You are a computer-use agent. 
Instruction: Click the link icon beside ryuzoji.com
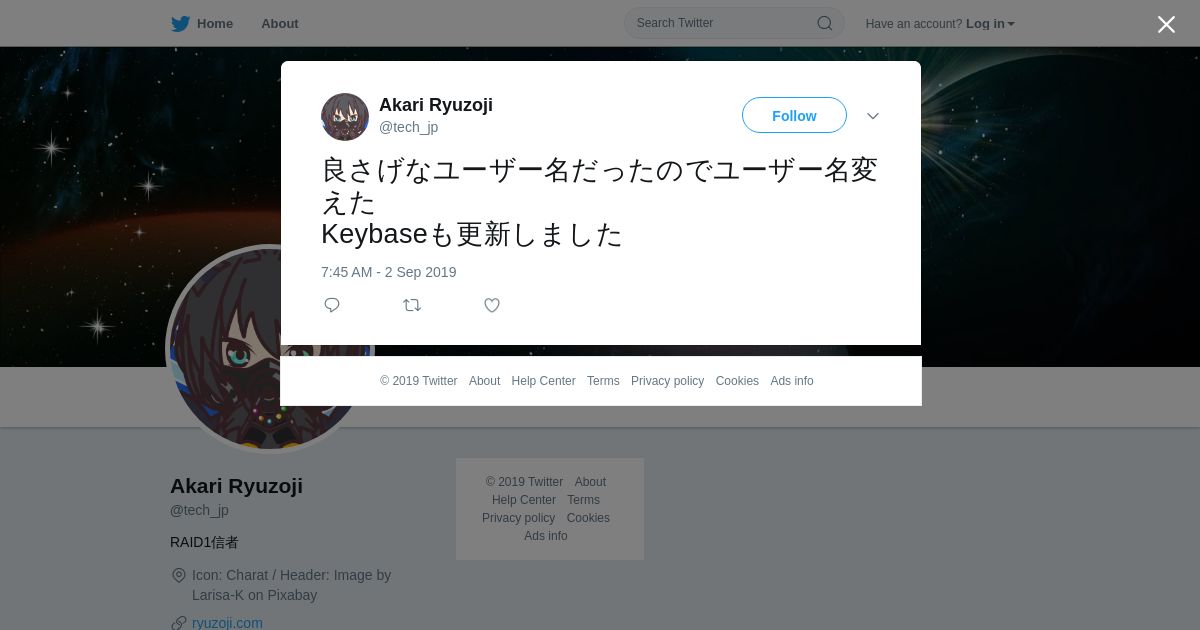[x=179, y=623]
